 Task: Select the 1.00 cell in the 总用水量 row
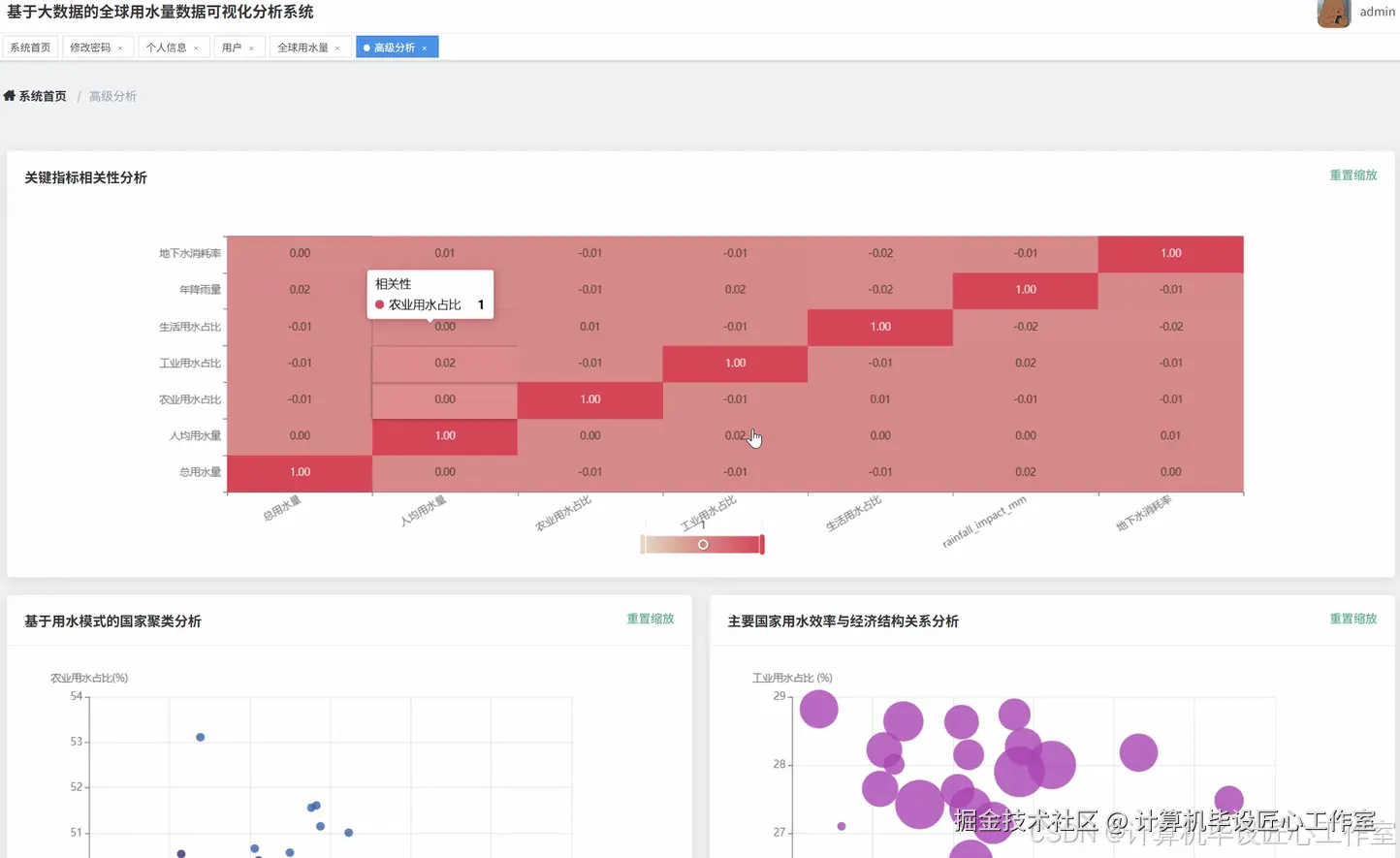point(300,472)
